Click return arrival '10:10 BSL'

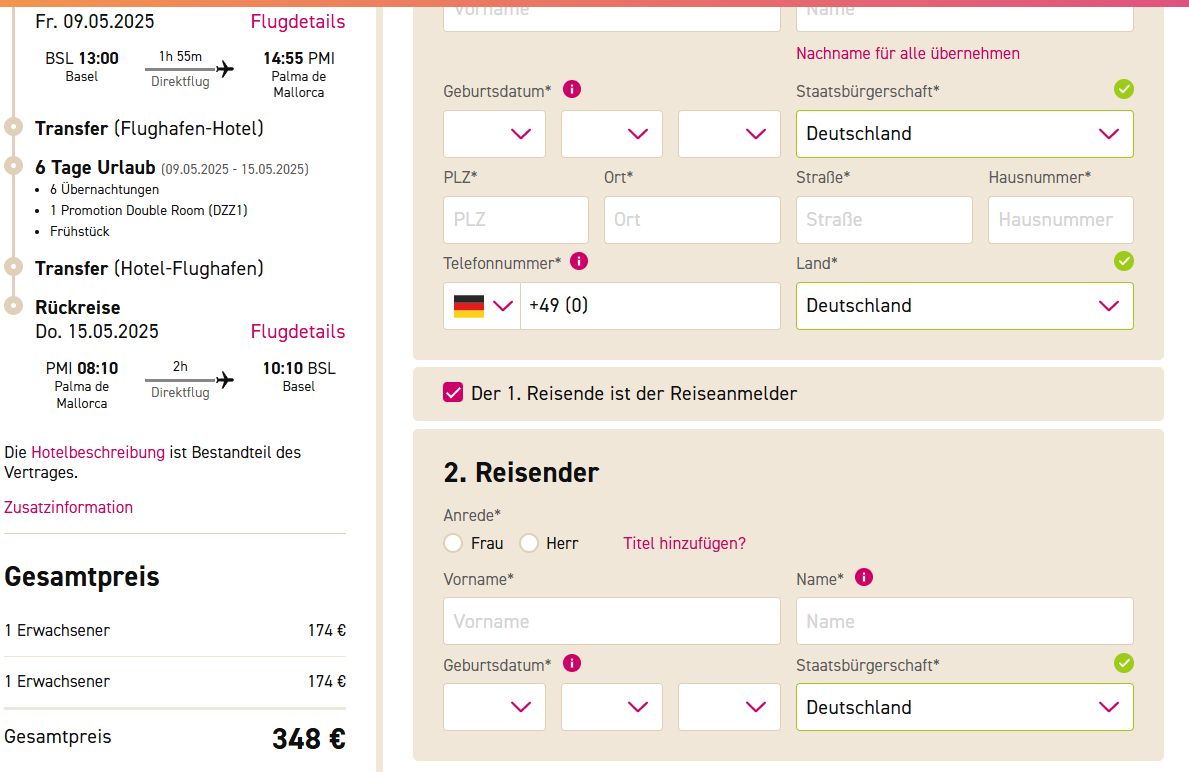pos(299,369)
